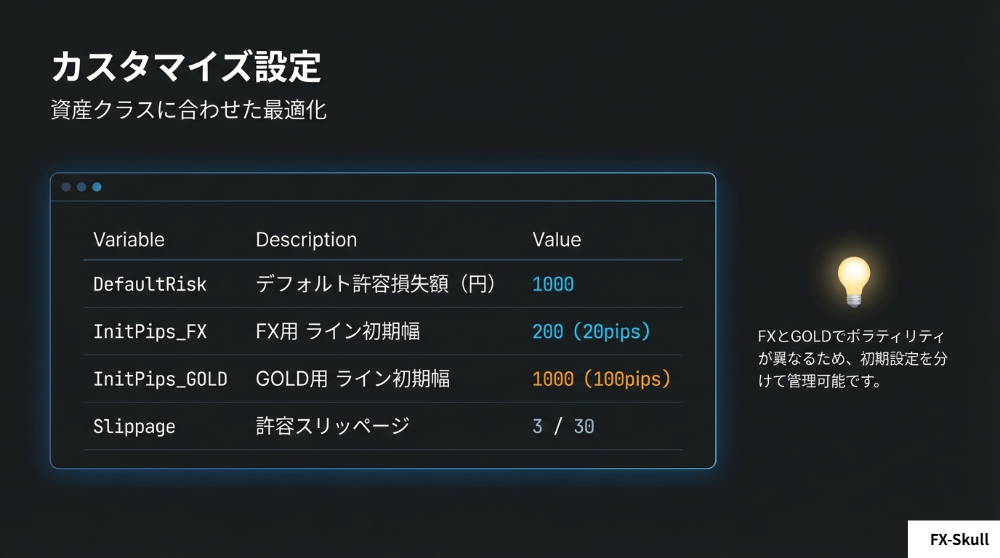1000x558 pixels.
Task: Click the tip text about FXとGOLD
Action: 852,359
